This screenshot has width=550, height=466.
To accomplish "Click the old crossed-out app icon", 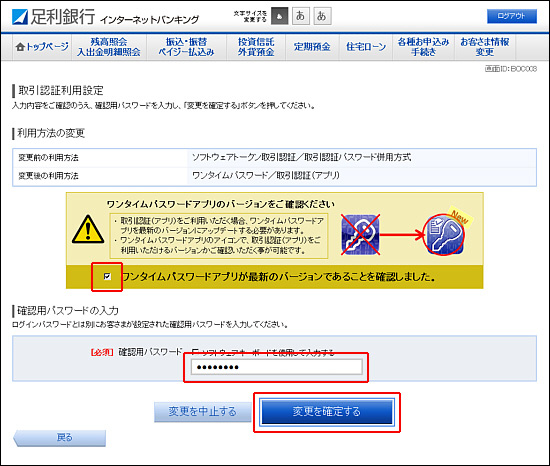I will (361, 235).
